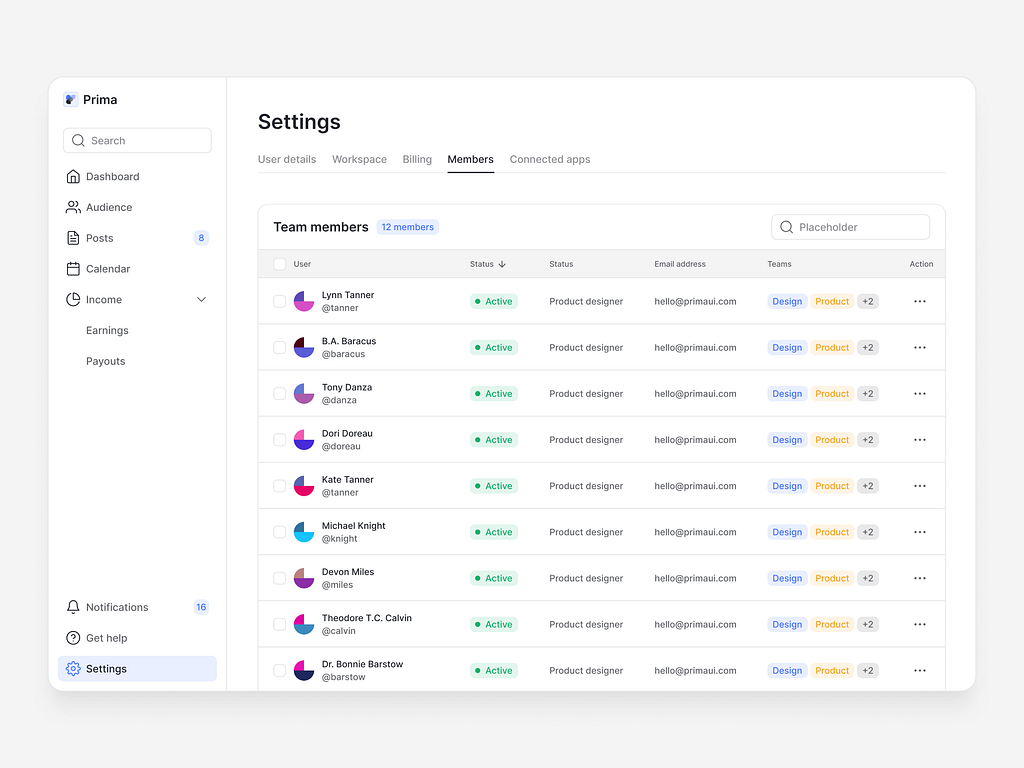This screenshot has width=1024, height=768.
Task: Open the action menu for Lynn Tanner
Action: pos(919,301)
